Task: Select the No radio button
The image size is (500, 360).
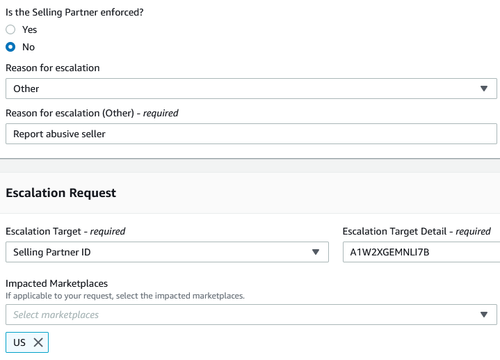Action: point(11,47)
